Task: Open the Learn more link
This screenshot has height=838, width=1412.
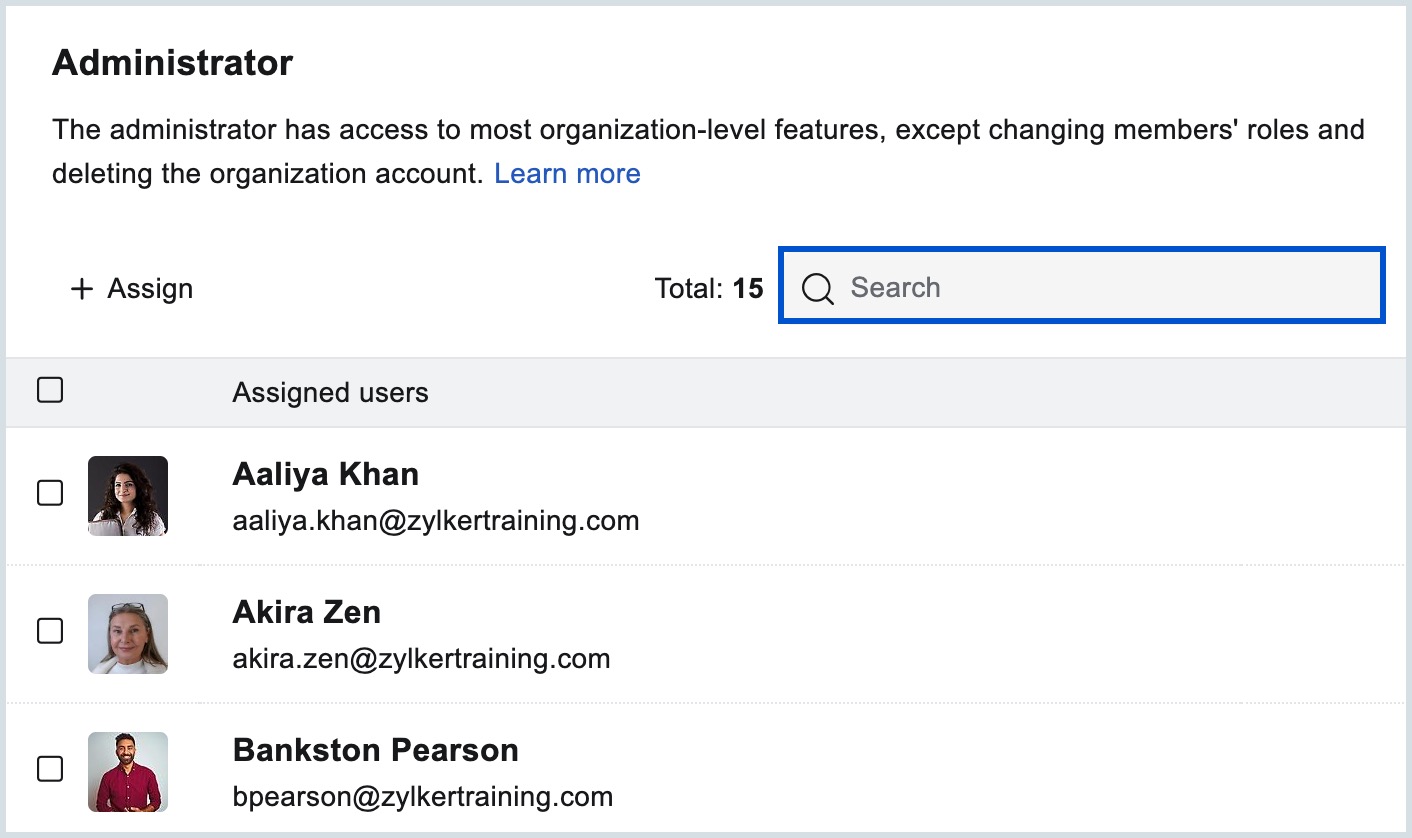Action: [x=567, y=174]
